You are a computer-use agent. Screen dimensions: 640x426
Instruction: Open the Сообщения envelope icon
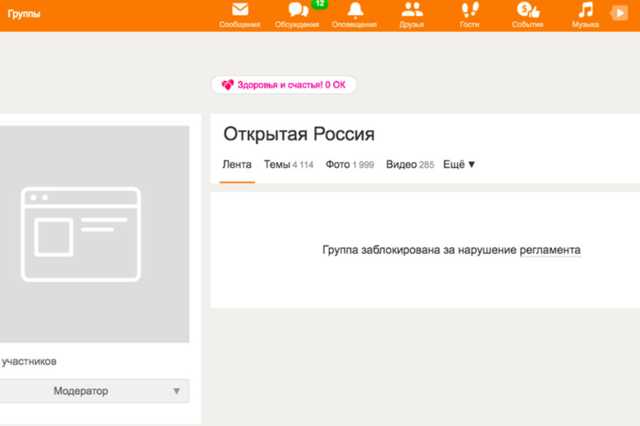240,9
